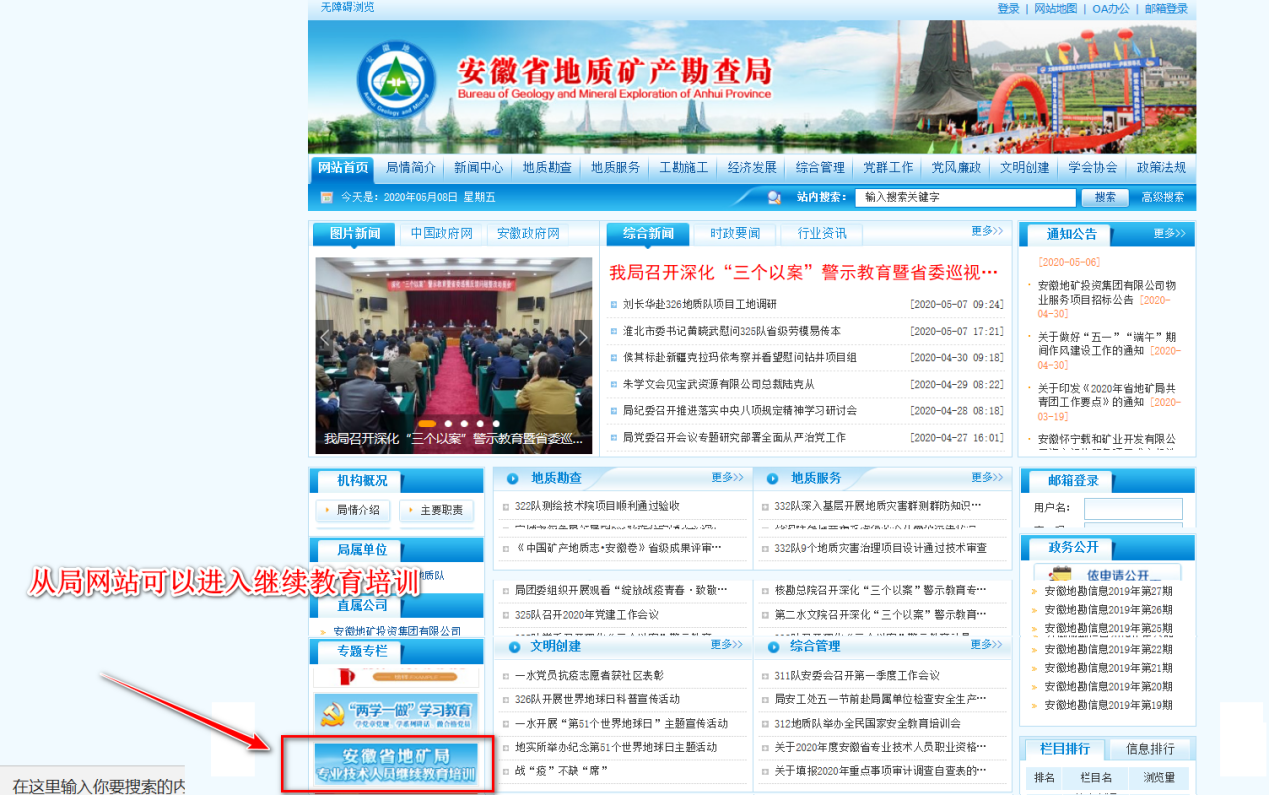Click 更多>> in the 地质服务 section header
1269x795 pixels.
[987, 477]
